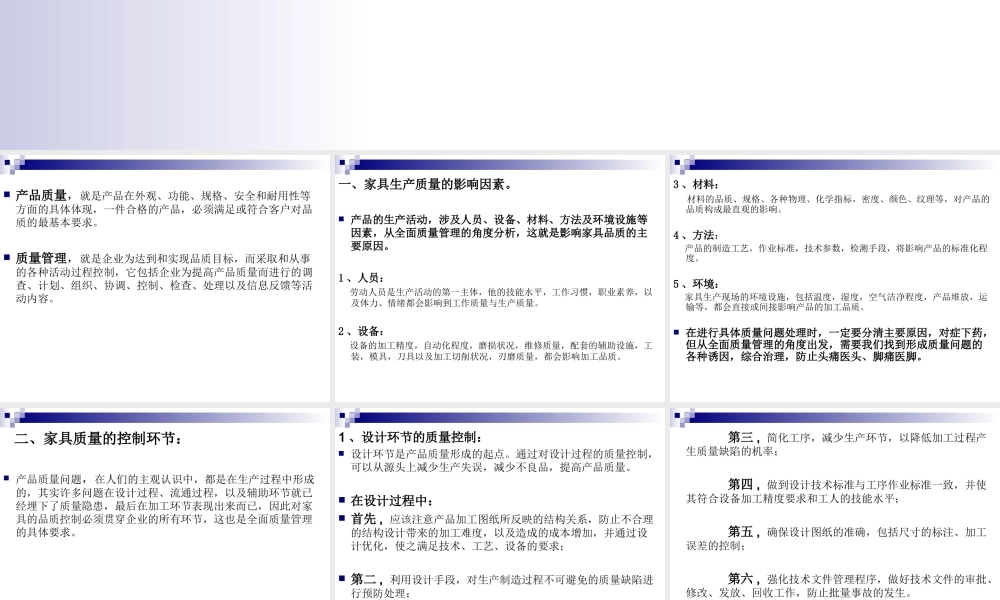1000x600 pixels.
Task: Click the bold term 产品质量
Action: [x=41, y=196]
